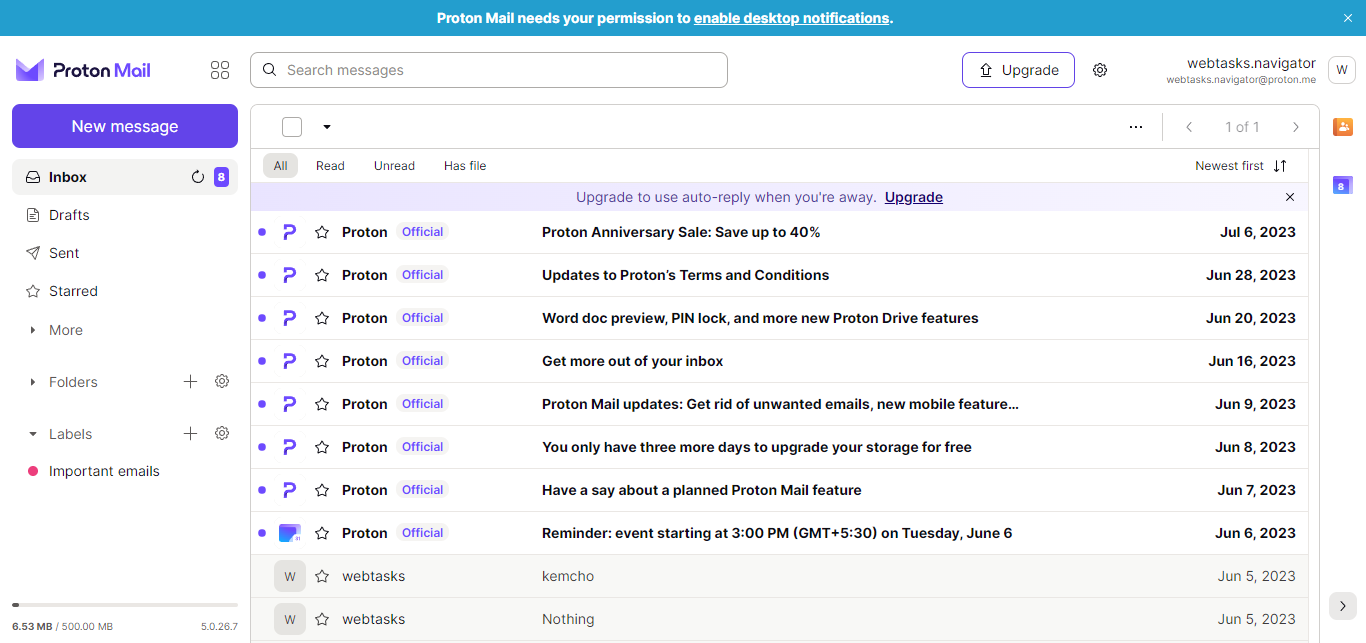Screen dimensions: 1366x643
Task: Open label settings gear icon
Action: click(x=222, y=433)
